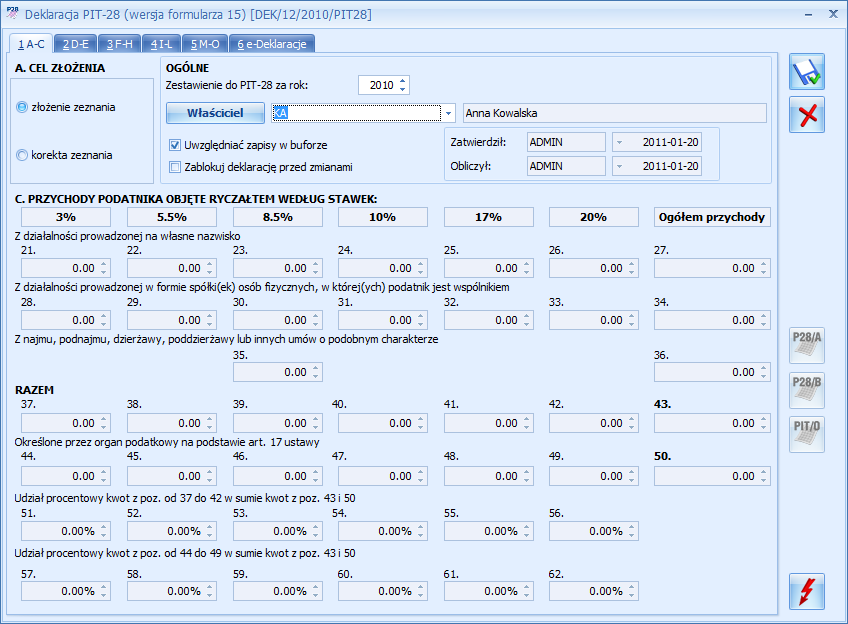
Task: Select the "korekta zeznania" radio button
Action: pyautogui.click(x=22, y=155)
